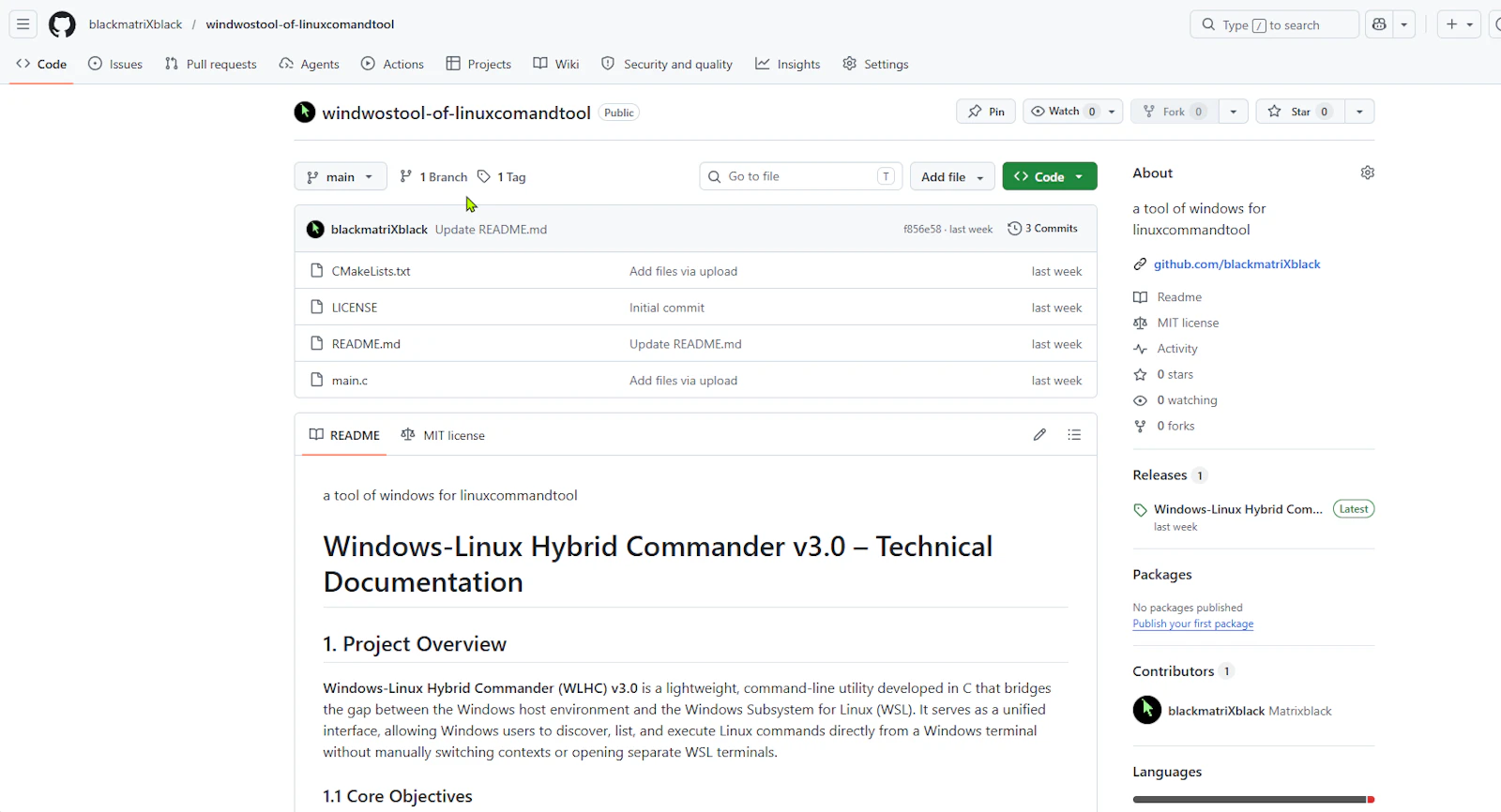1501x812 pixels.
Task: Switch to the MIT license tab
Action: click(x=443, y=435)
